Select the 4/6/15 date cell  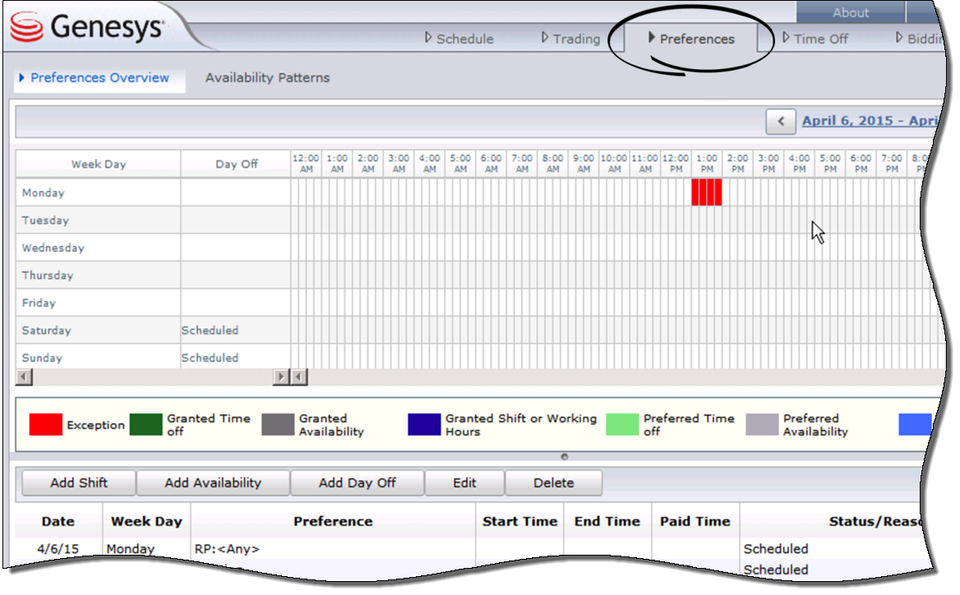pos(58,548)
